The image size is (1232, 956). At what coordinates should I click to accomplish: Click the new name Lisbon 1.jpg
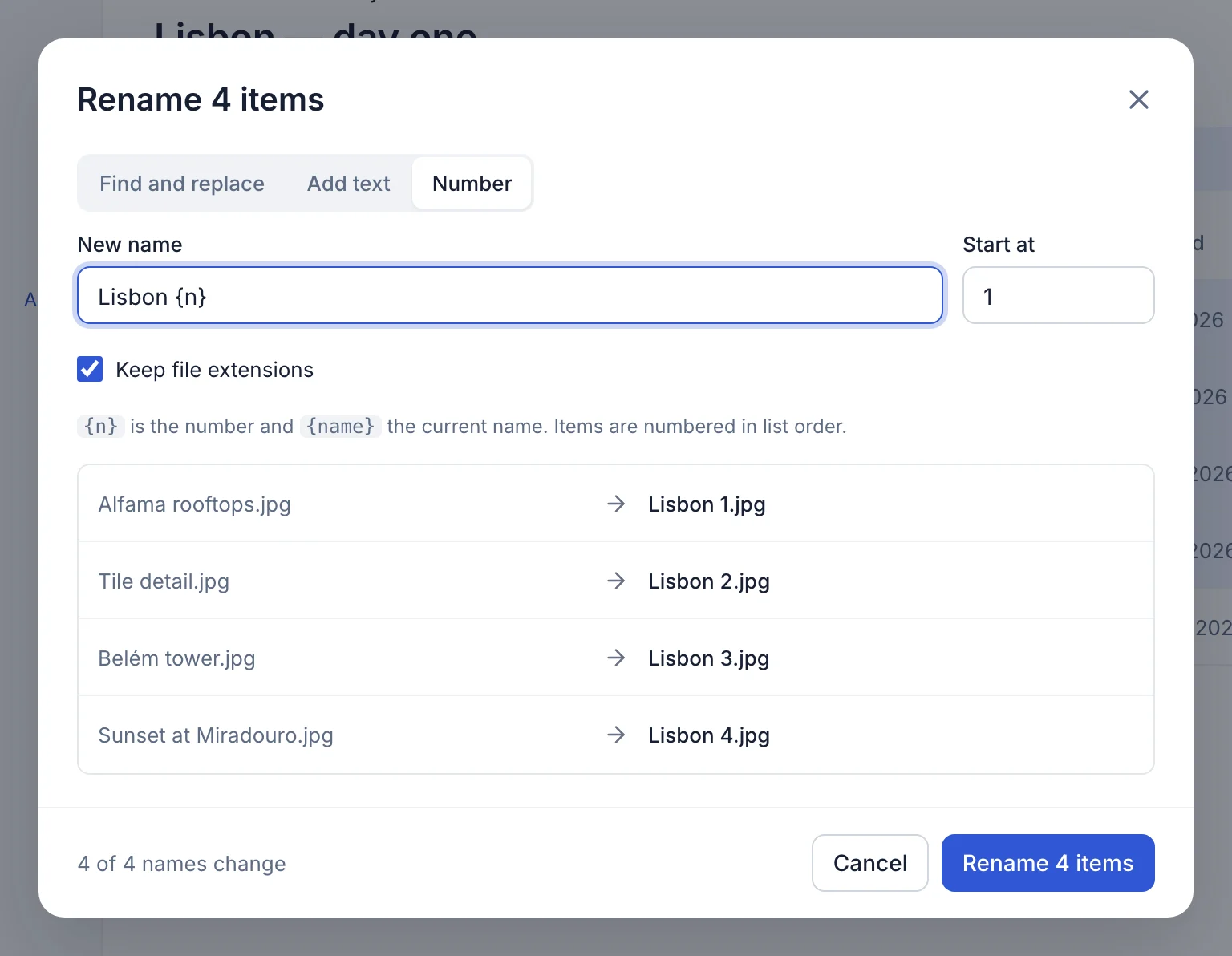coord(707,504)
